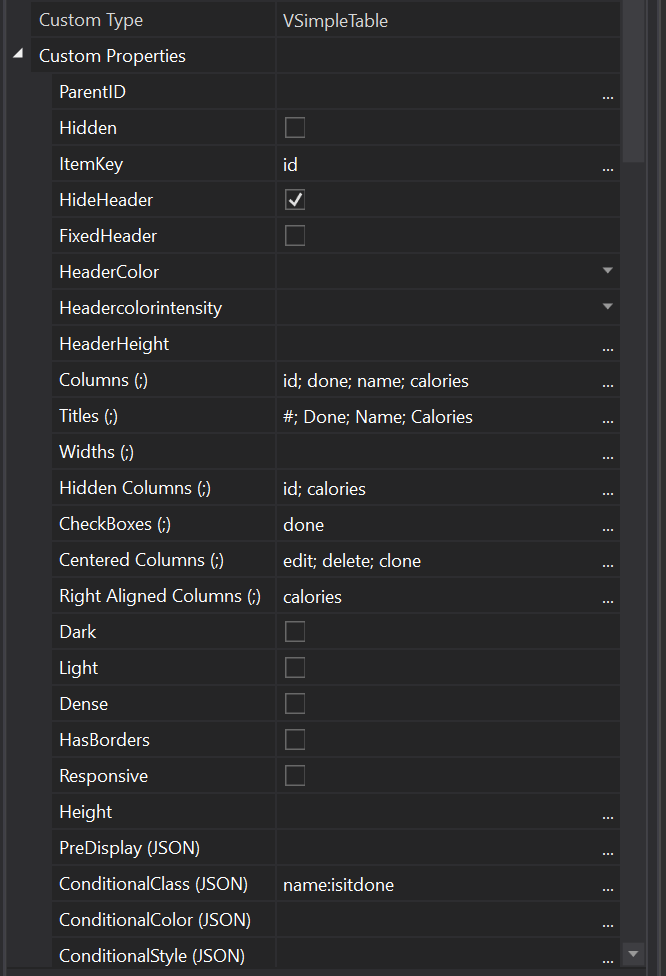The width and height of the screenshot is (666, 976).
Task: Enable the FixedHeader checkbox
Action: tap(295, 236)
